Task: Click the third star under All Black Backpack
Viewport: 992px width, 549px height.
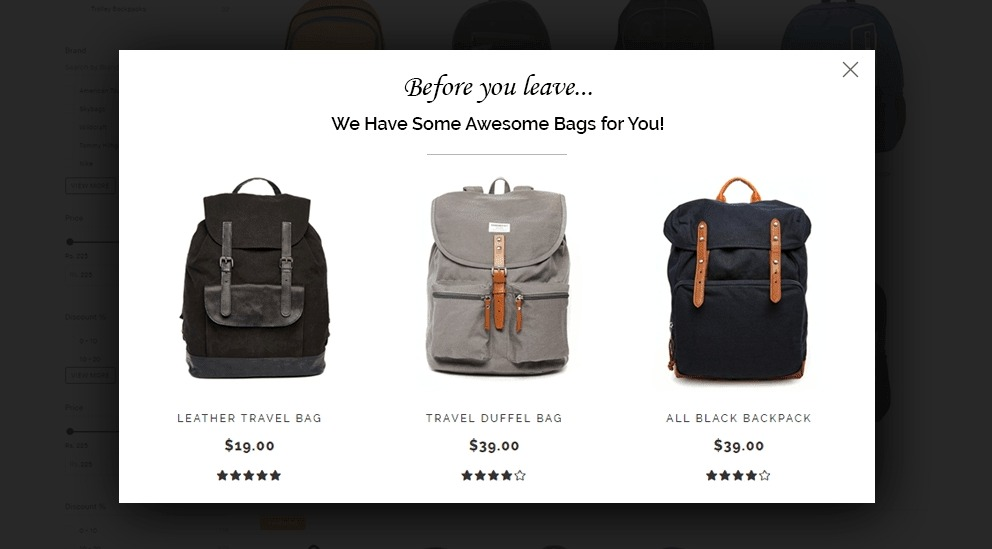Action: click(738, 476)
